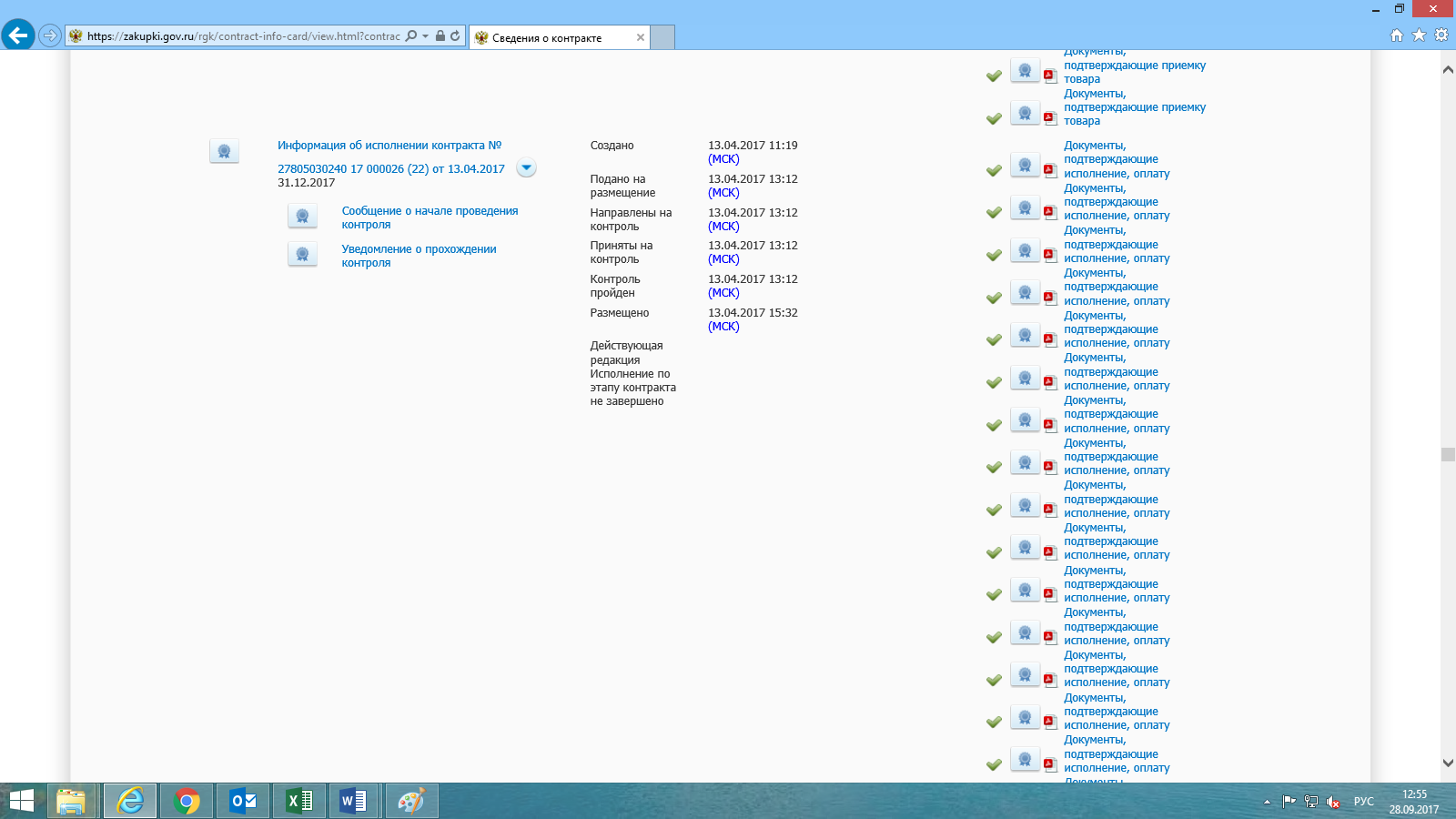Switch to Internet Explorer on the taskbar
Image resolution: width=1456 pixels, height=819 pixels.
pyautogui.click(x=130, y=802)
